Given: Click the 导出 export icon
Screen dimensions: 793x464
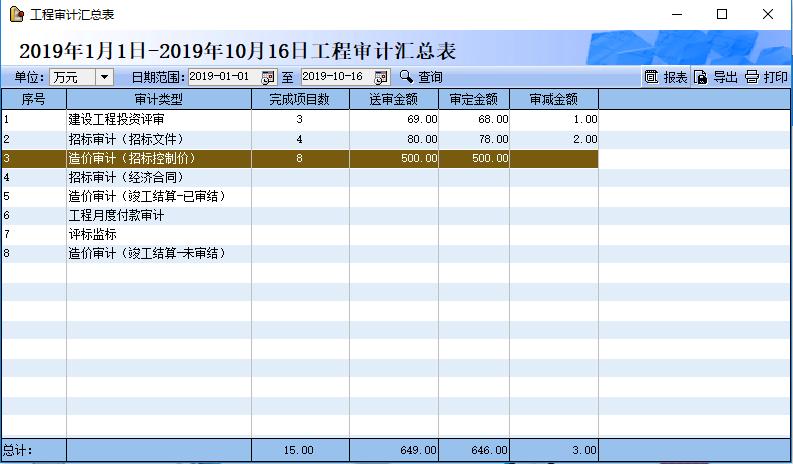Looking at the screenshot, I should click(x=701, y=77).
